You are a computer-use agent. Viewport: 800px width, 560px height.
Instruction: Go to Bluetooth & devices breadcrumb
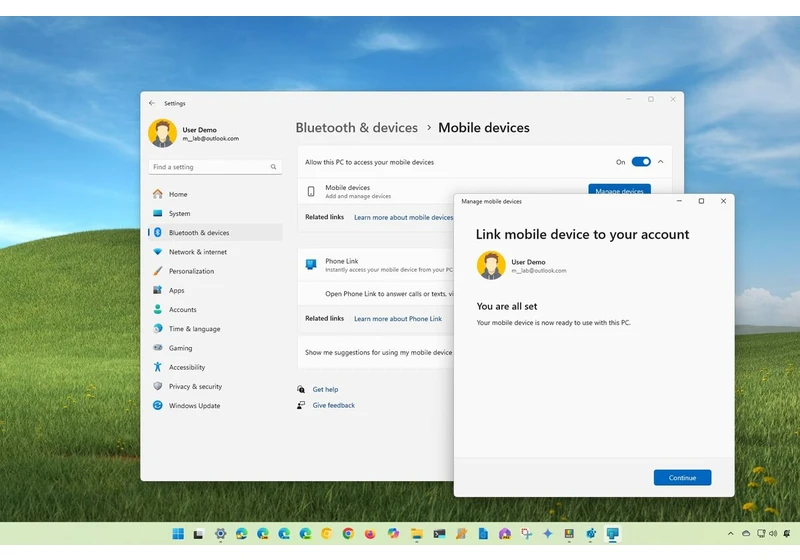point(357,128)
